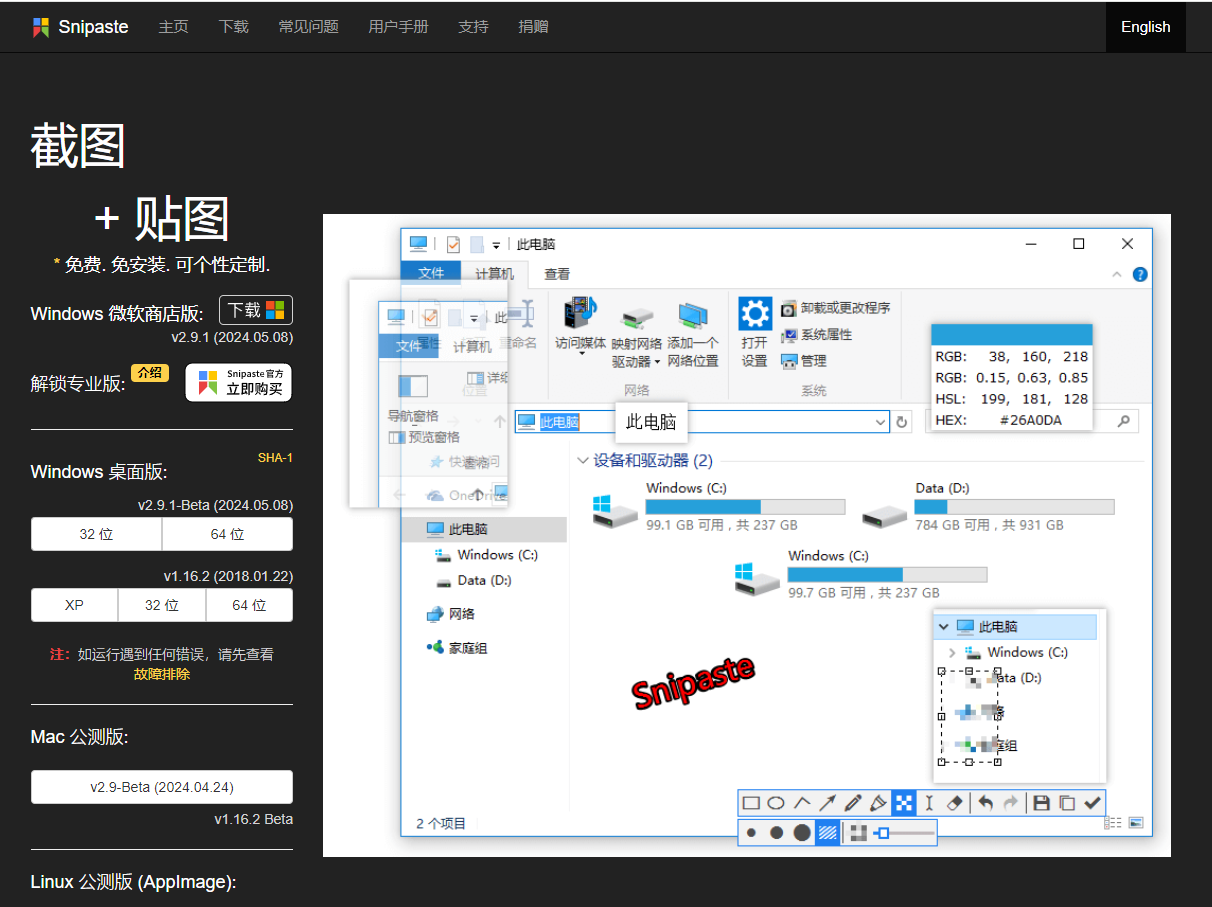Choose the smallest brush size dot
Image resolution: width=1212 pixels, height=907 pixels.
(751, 833)
